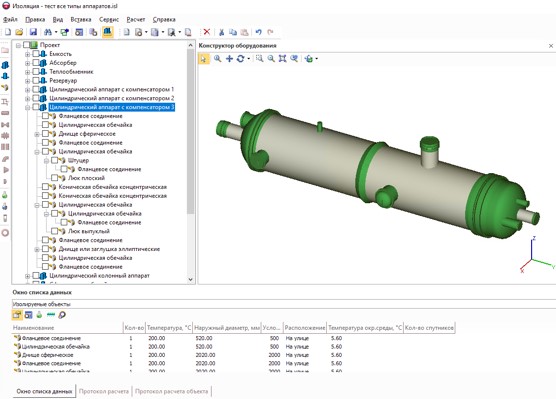The width and height of the screenshot is (556, 399).
Task: Select Цилиндрический колонный аппарат in the tree
Action: (x=99, y=276)
